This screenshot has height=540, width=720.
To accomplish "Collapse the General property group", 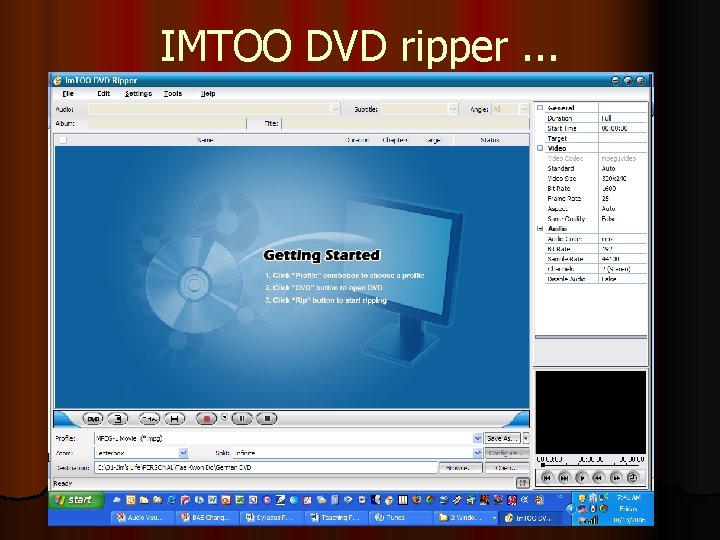I will tap(540, 108).
